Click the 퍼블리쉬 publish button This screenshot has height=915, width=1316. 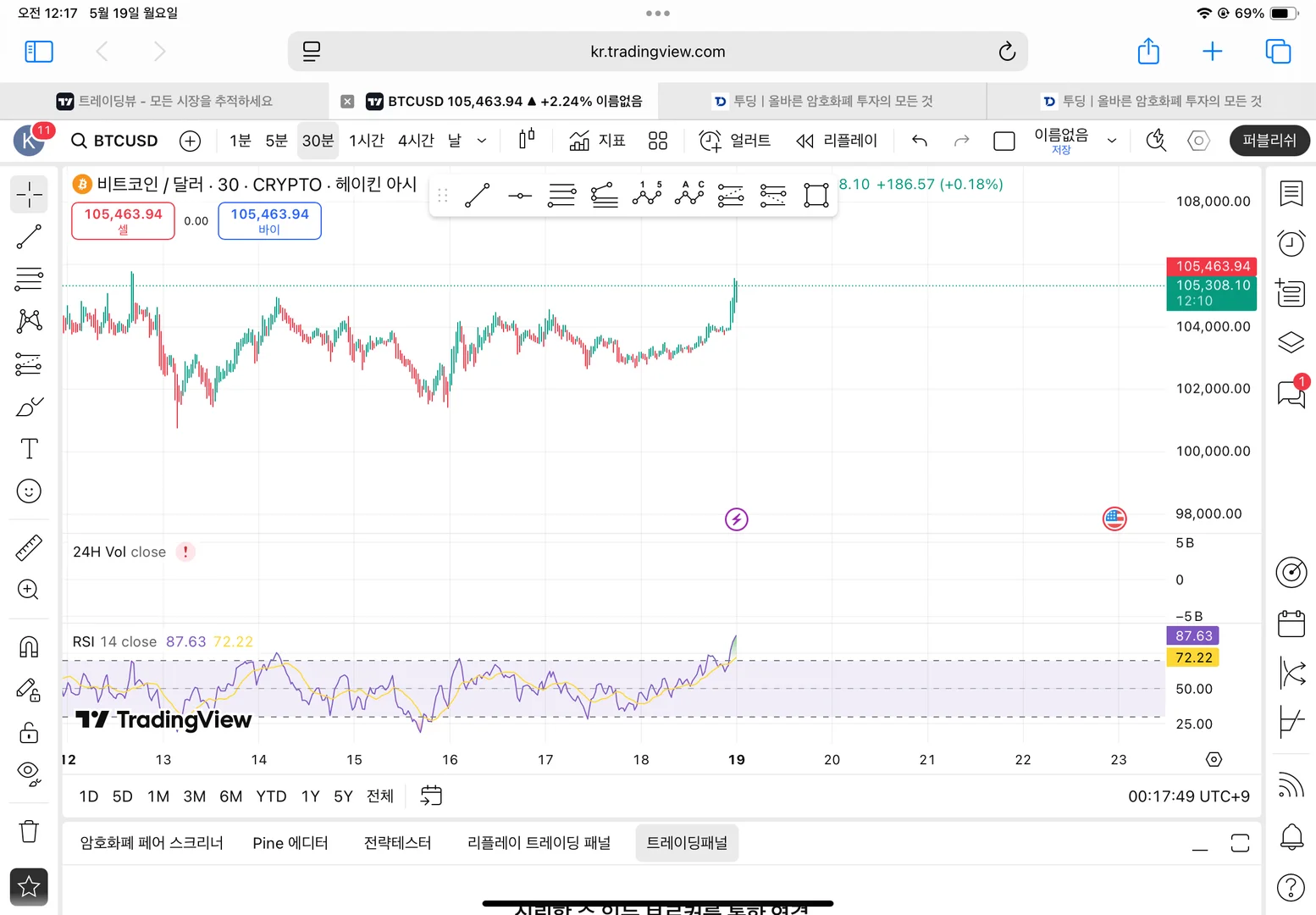click(1269, 141)
